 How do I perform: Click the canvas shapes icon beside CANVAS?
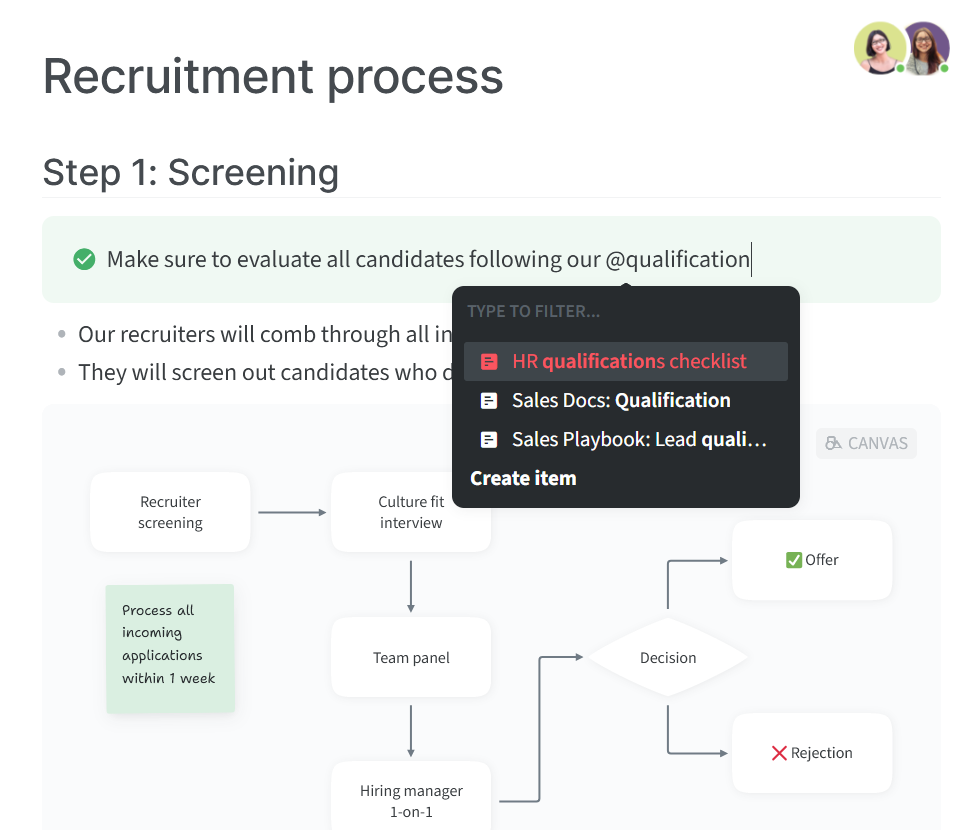(833, 443)
